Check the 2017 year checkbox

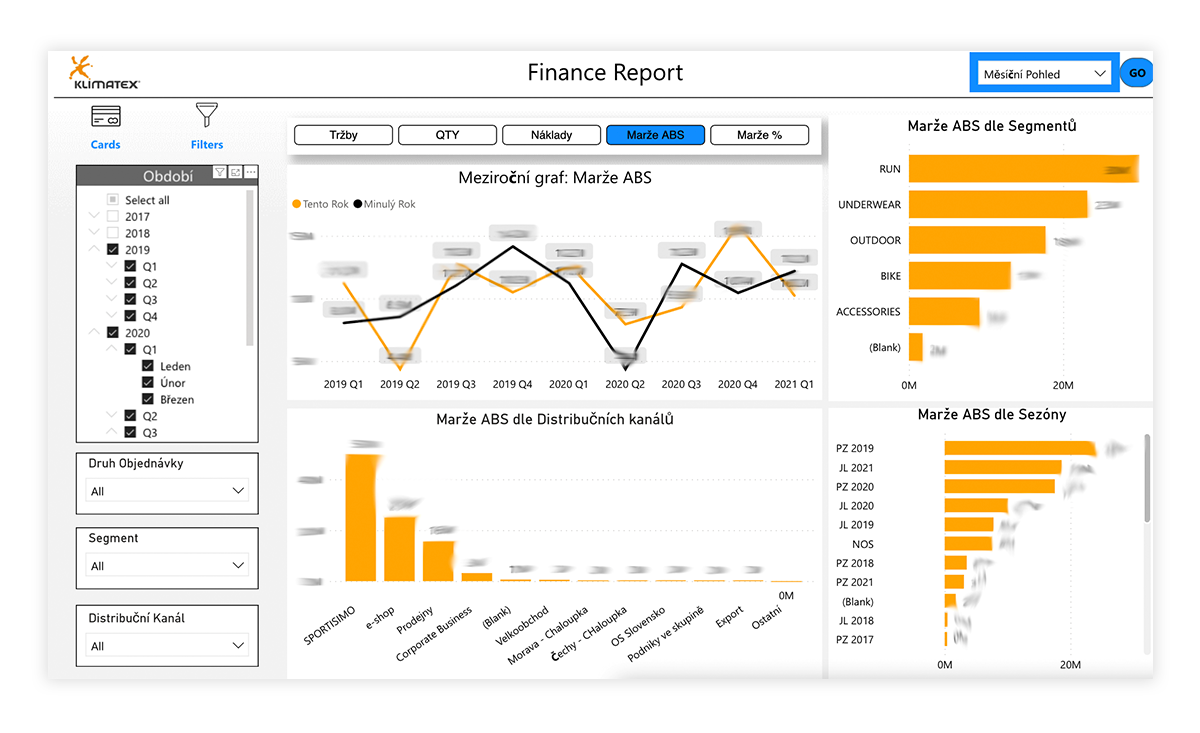113,216
